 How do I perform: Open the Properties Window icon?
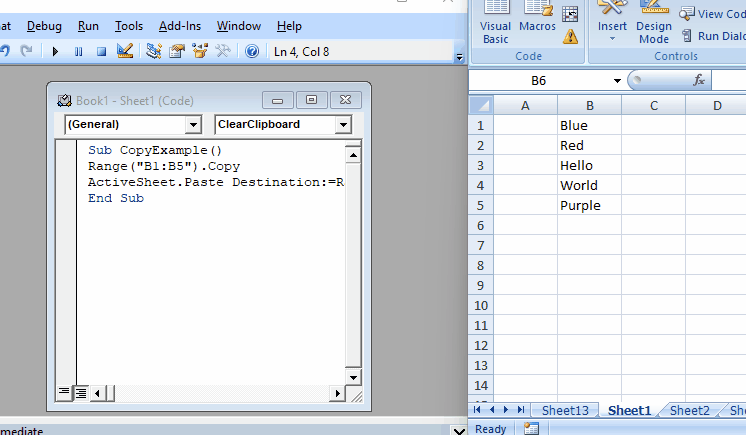(176, 51)
